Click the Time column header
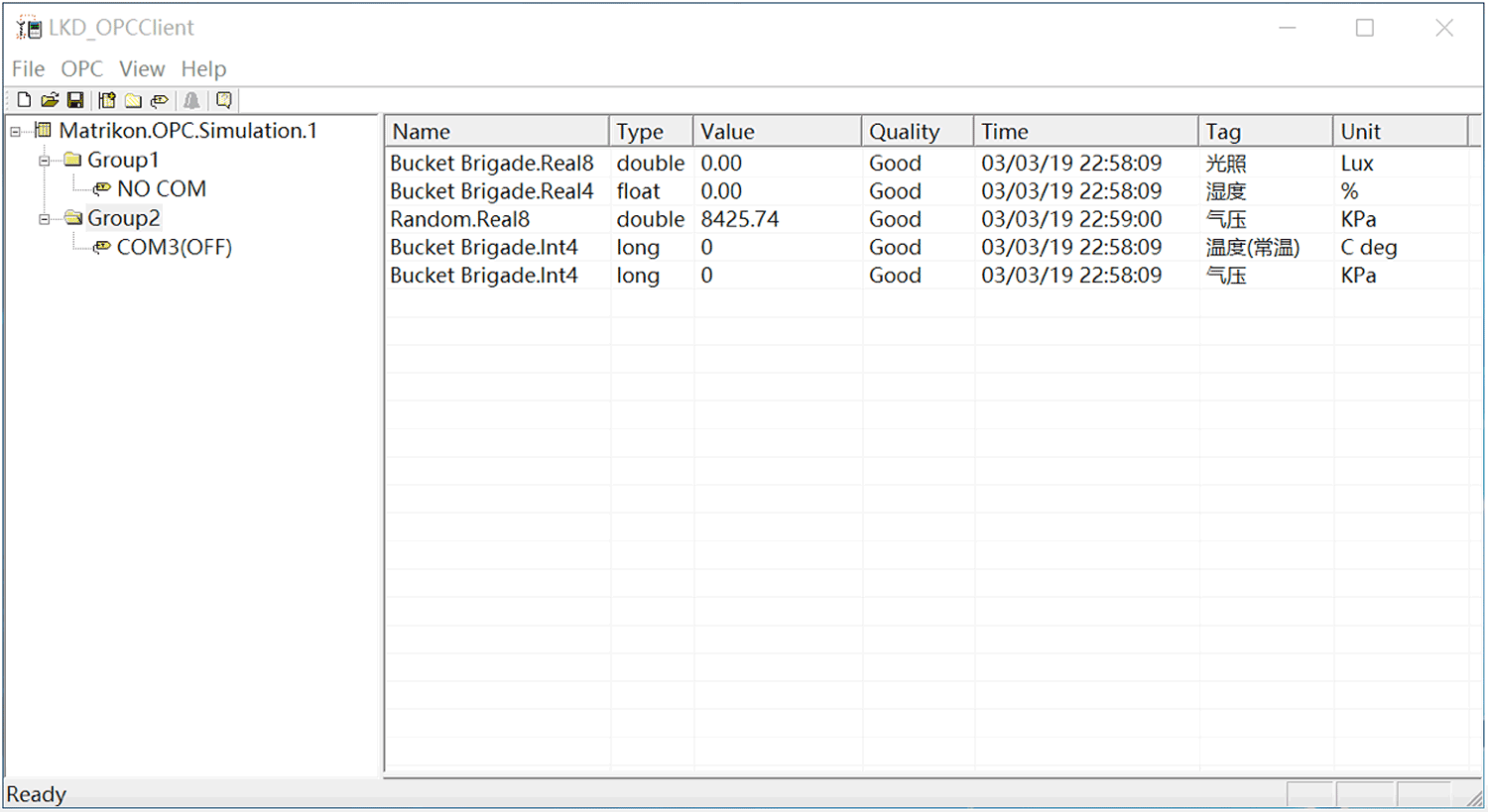1488x812 pixels. coord(1086,131)
